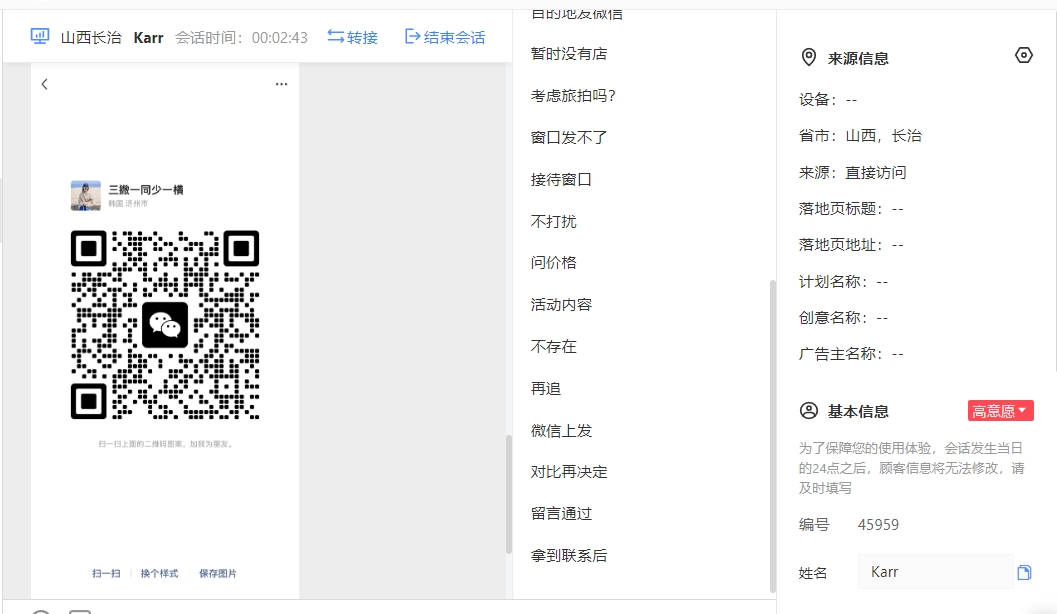
Task: Select quick reply 活动内容
Action: tap(561, 305)
